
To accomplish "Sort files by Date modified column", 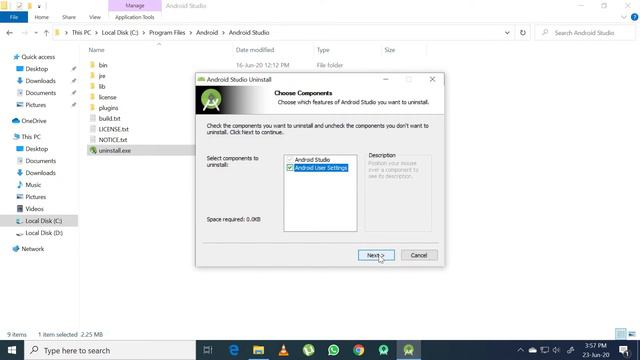I will point(255,50).
